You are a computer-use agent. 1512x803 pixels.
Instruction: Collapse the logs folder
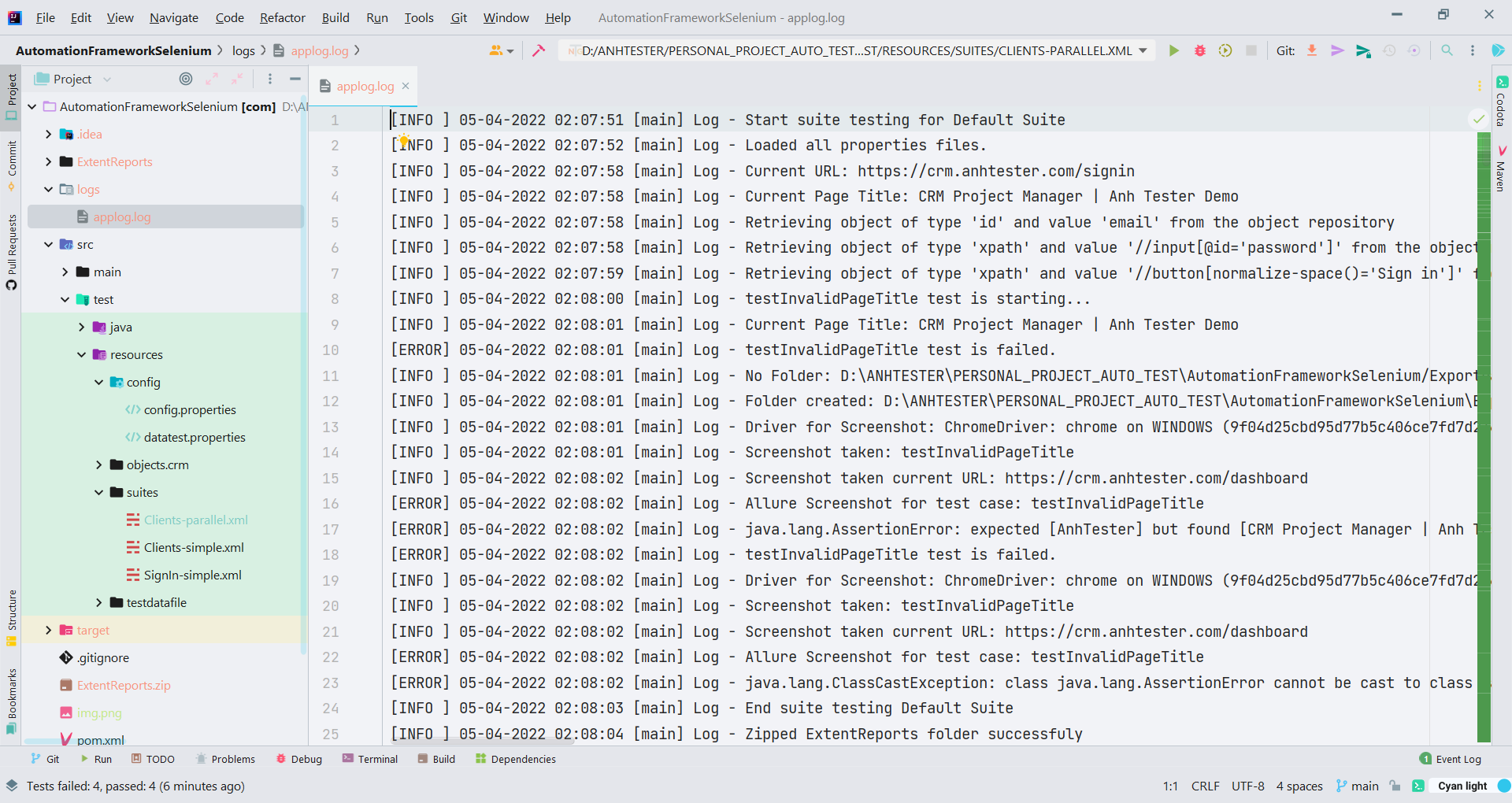49,189
